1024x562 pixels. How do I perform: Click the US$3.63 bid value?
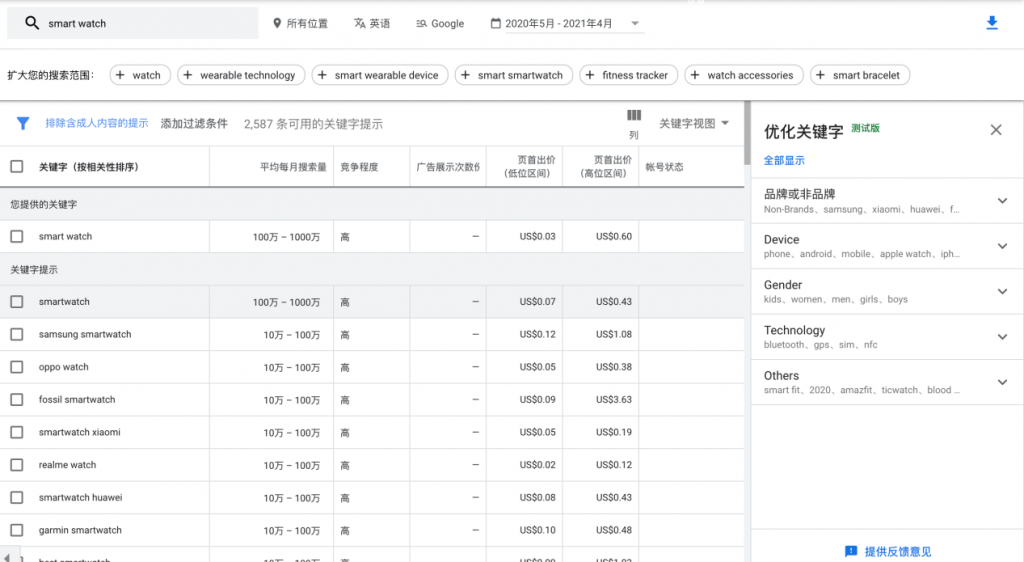pos(614,399)
